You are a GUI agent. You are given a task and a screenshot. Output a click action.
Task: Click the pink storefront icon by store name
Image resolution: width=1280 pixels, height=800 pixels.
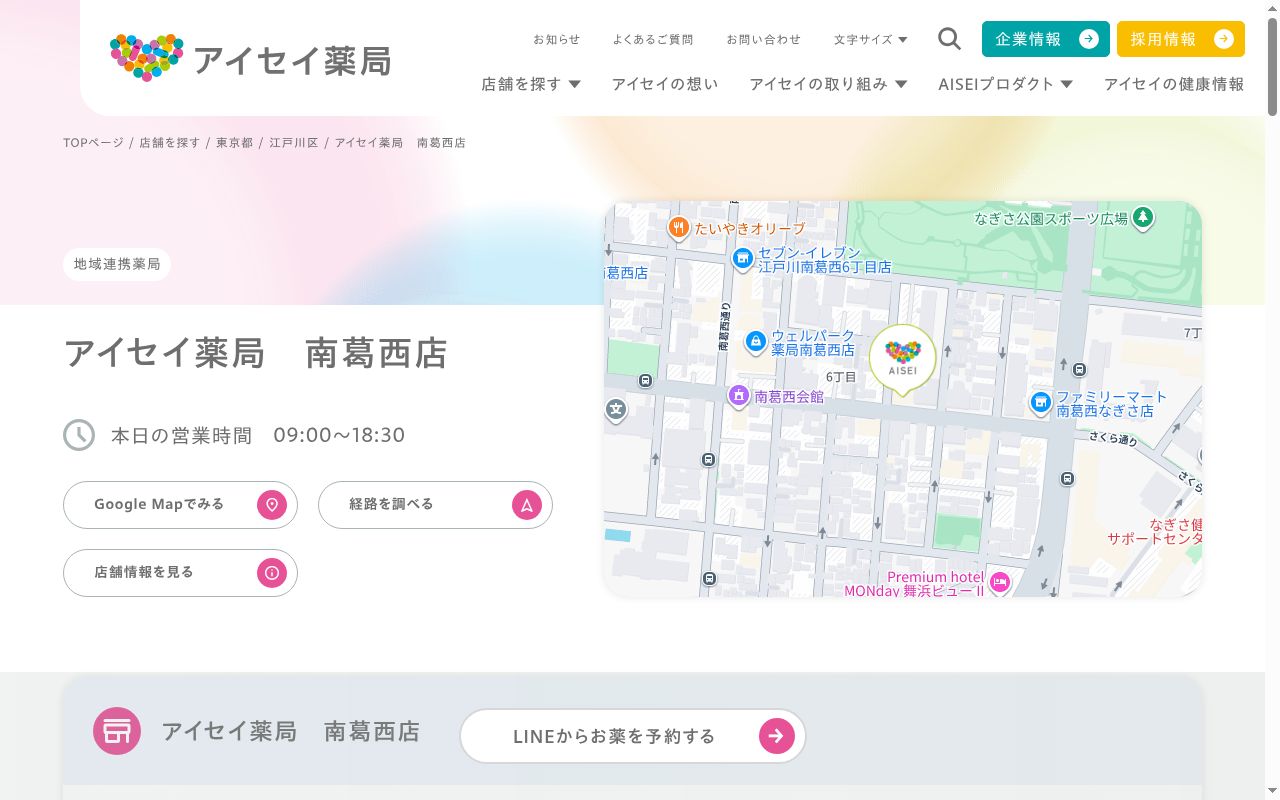click(117, 731)
